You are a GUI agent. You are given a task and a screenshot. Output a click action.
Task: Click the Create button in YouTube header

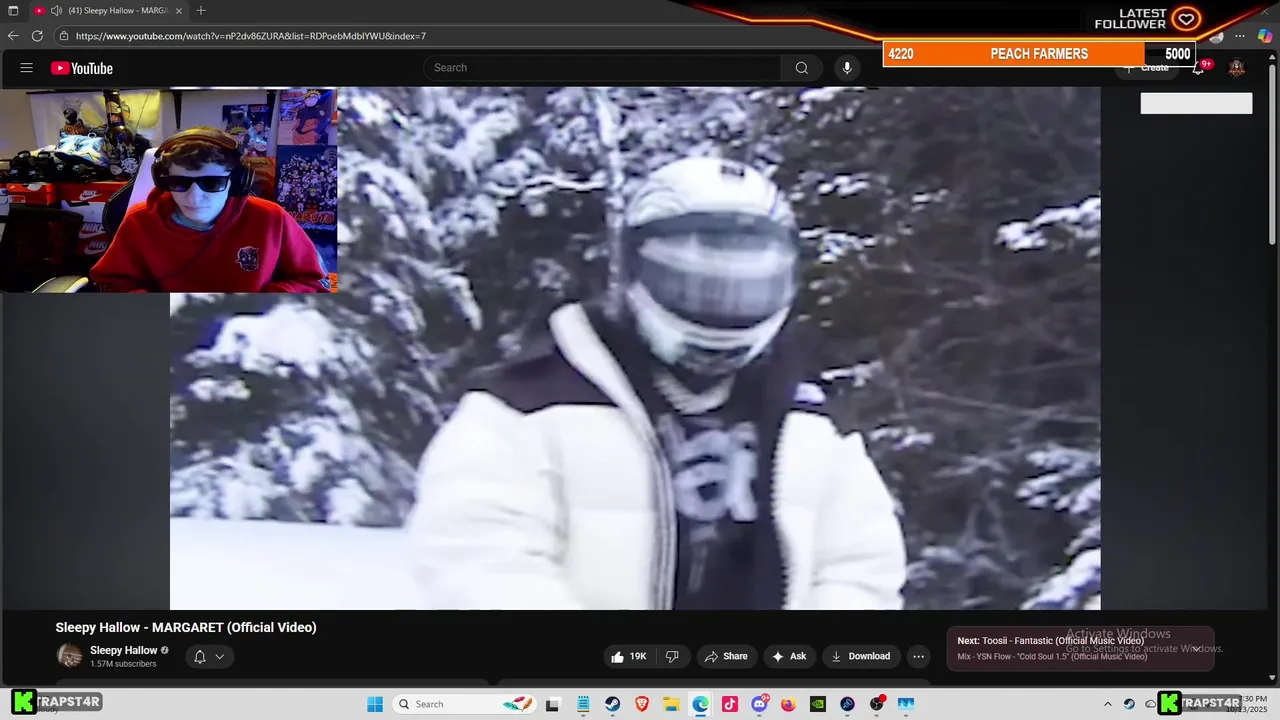point(1146,68)
